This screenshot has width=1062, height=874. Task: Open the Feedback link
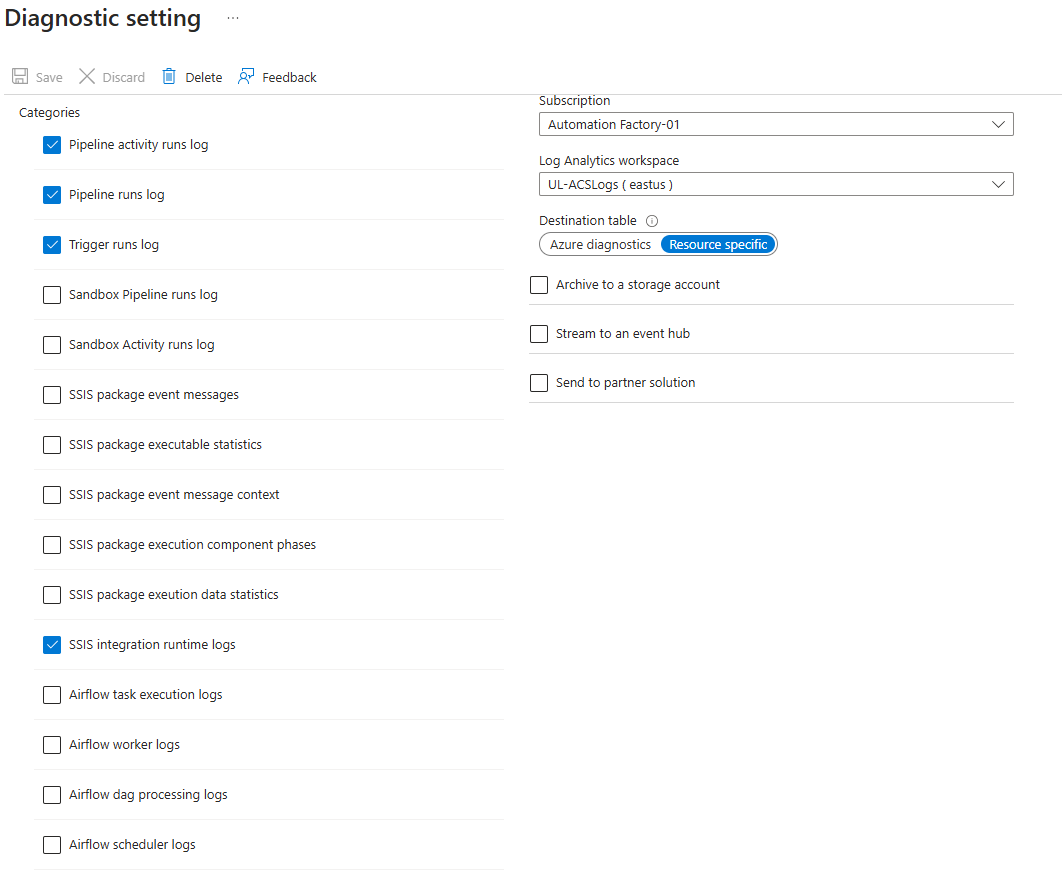pyautogui.click(x=289, y=77)
